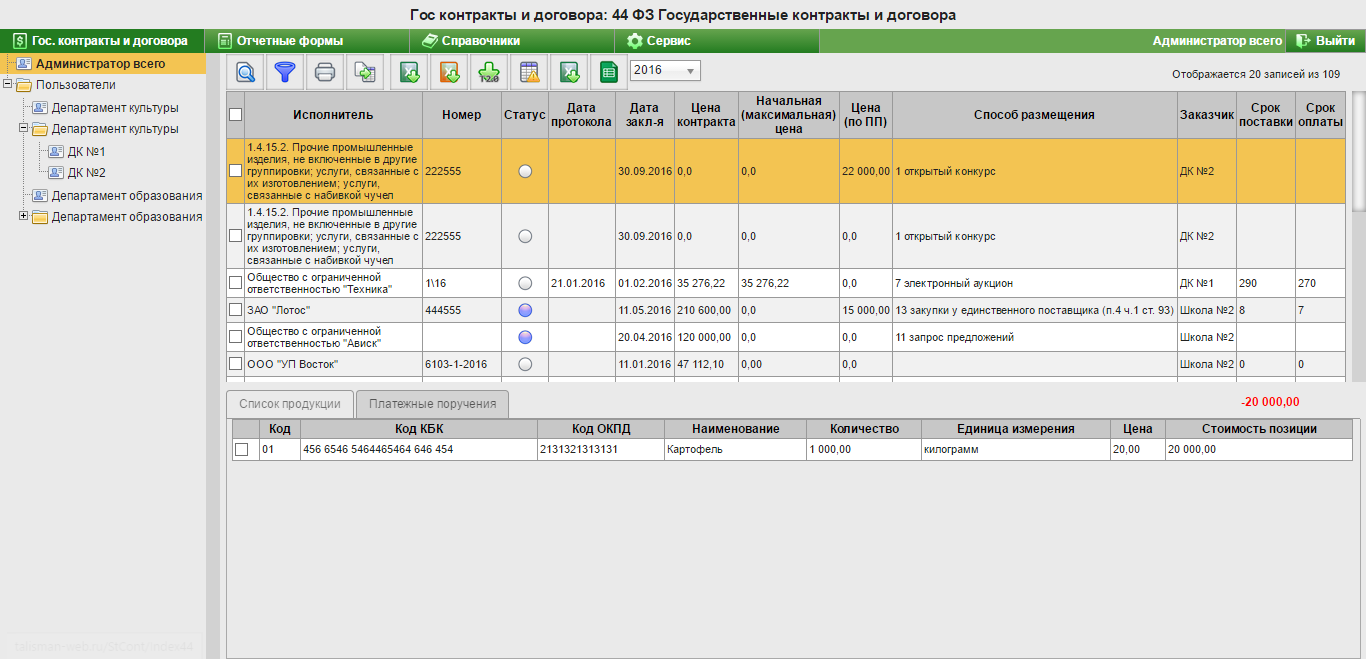Open the search preview magnifier tool
The height and width of the screenshot is (659, 1366).
pyautogui.click(x=245, y=71)
